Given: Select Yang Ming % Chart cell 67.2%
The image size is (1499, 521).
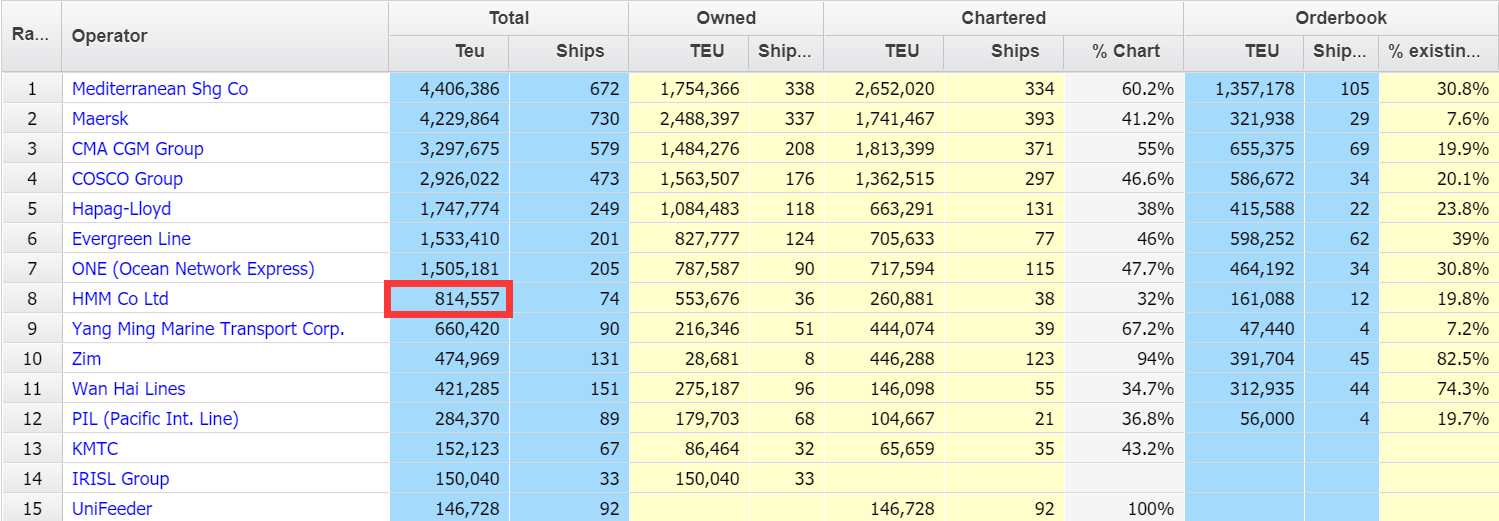Looking at the screenshot, I should 1124,329.
